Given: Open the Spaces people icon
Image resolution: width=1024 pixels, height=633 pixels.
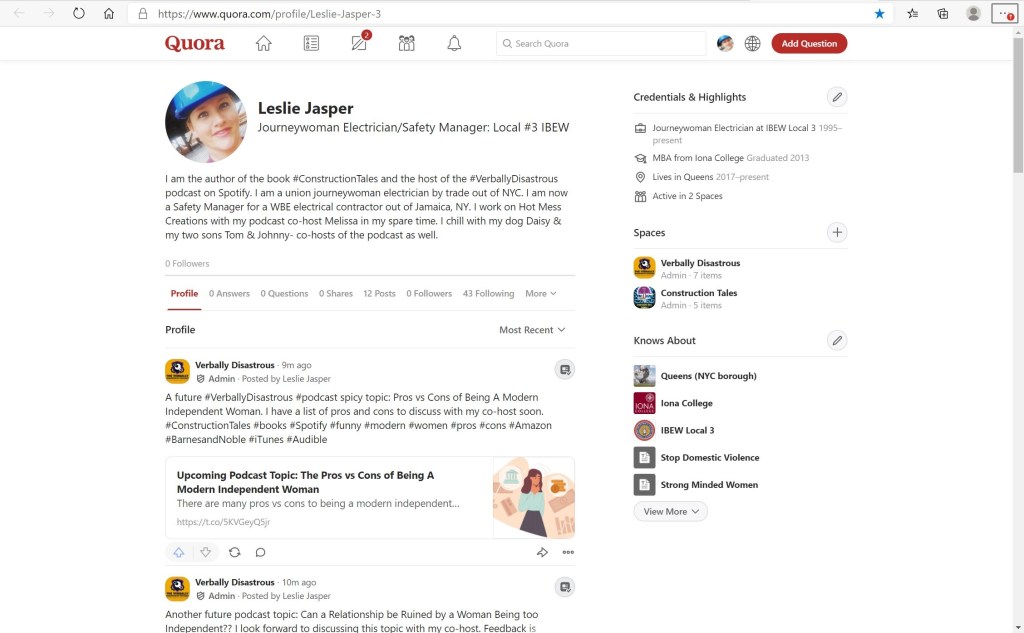Looking at the screenshot, I should (x=406, y=44).
